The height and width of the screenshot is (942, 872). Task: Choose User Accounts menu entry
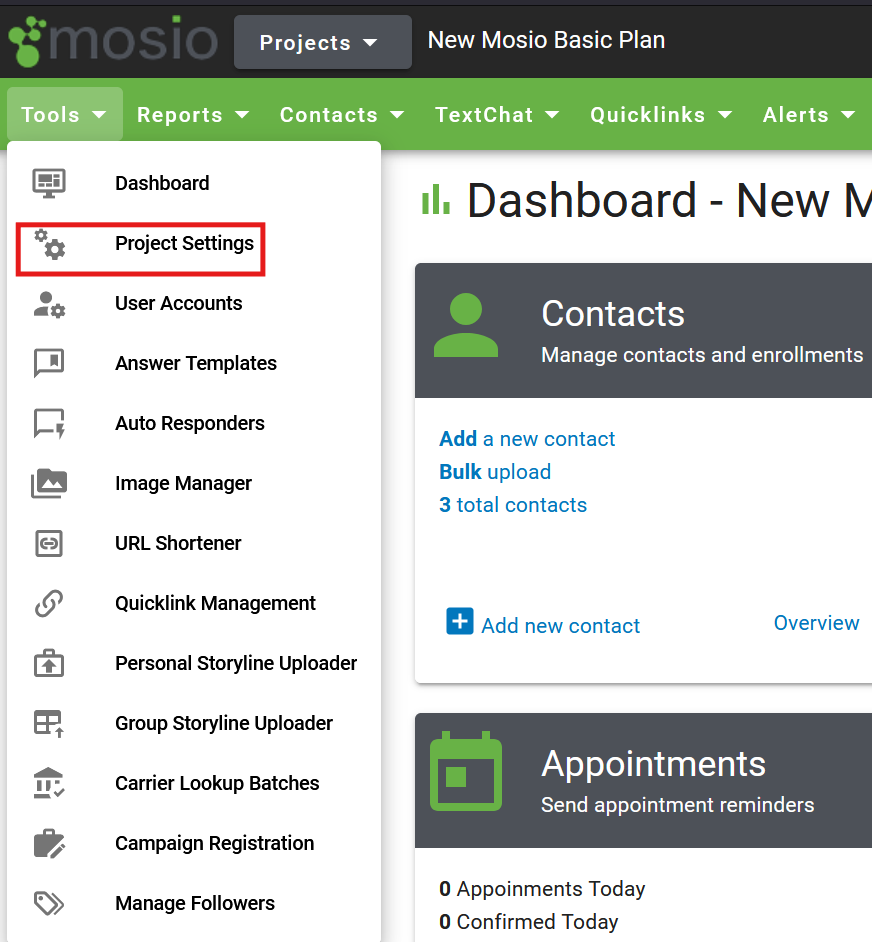click(x=194, y=304)
